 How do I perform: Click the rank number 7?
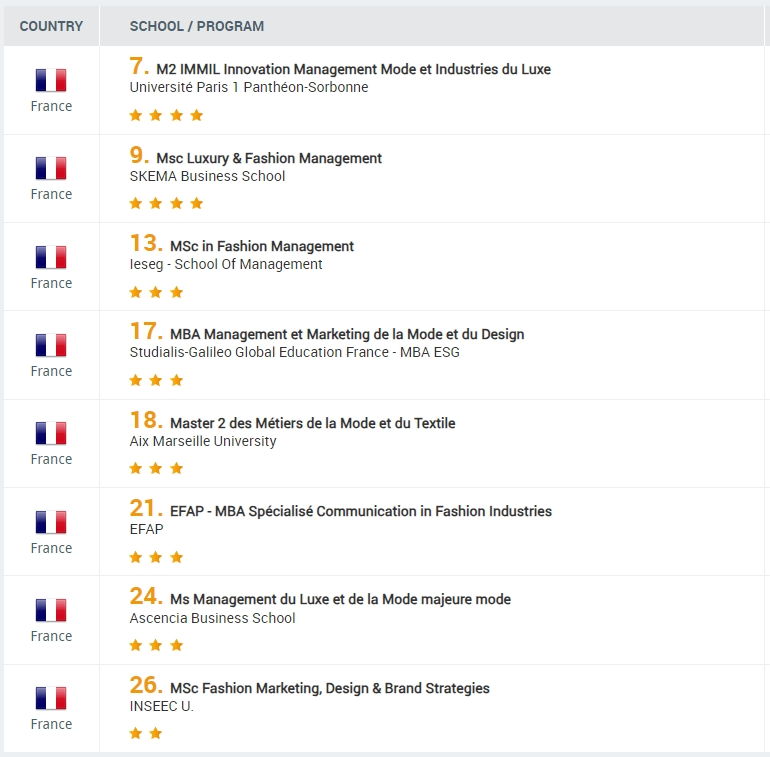[x=139, y=67]
